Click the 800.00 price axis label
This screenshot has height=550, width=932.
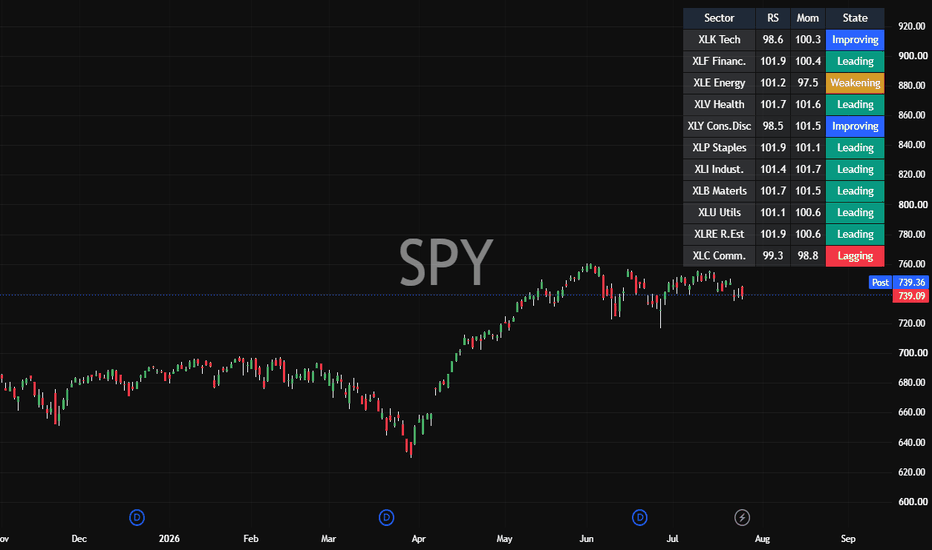point(912,205)
